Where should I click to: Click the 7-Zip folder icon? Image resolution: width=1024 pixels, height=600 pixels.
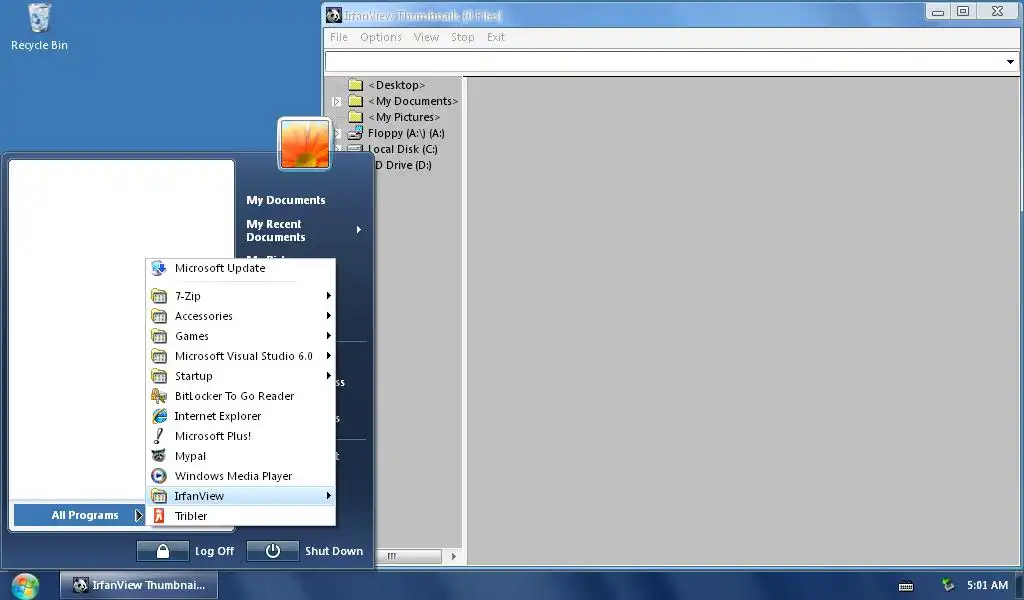159,296
